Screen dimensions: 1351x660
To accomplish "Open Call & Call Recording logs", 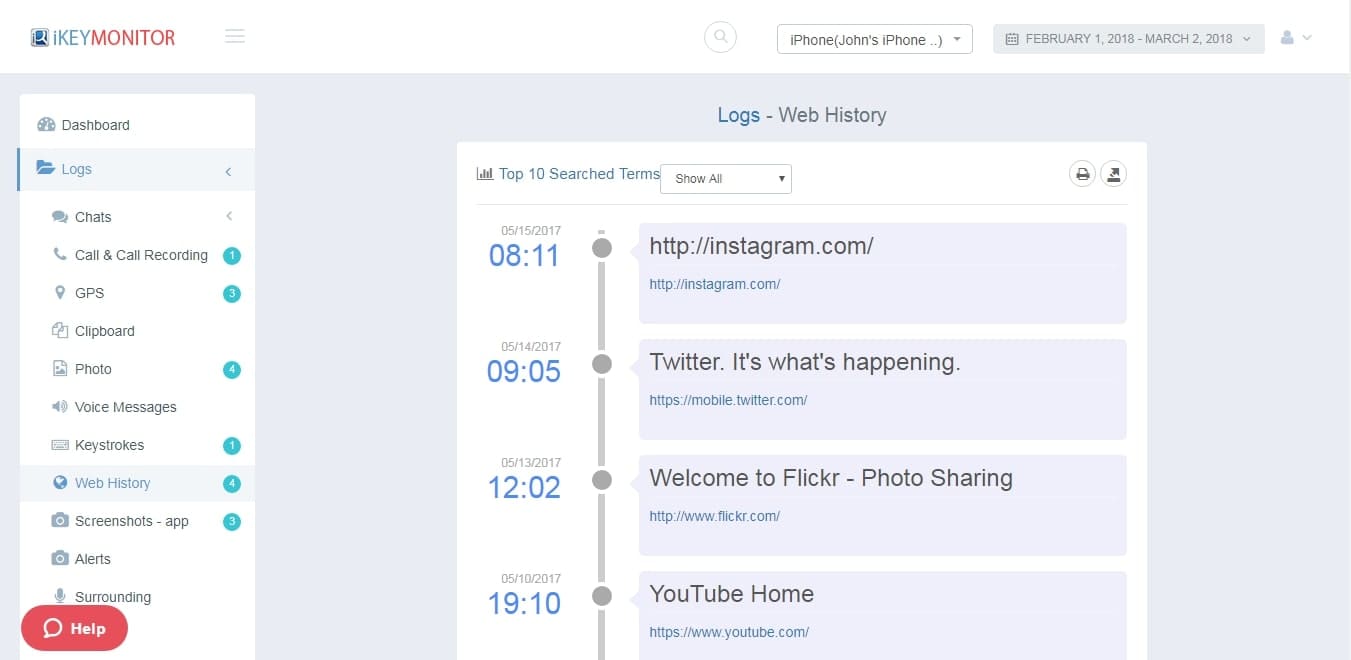I will [x=141, y=255].
